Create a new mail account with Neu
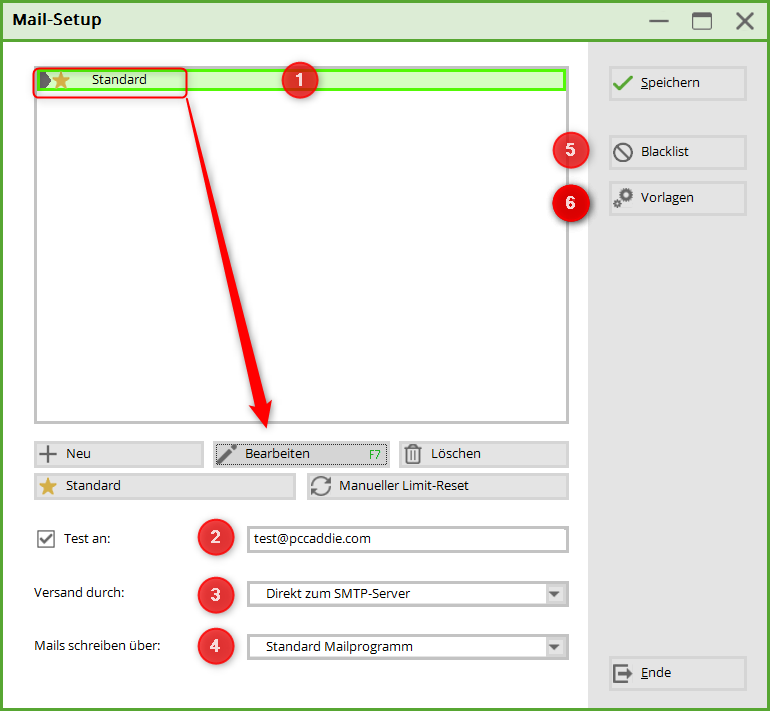Screen dimensions: 770x711 pos(119,454)
